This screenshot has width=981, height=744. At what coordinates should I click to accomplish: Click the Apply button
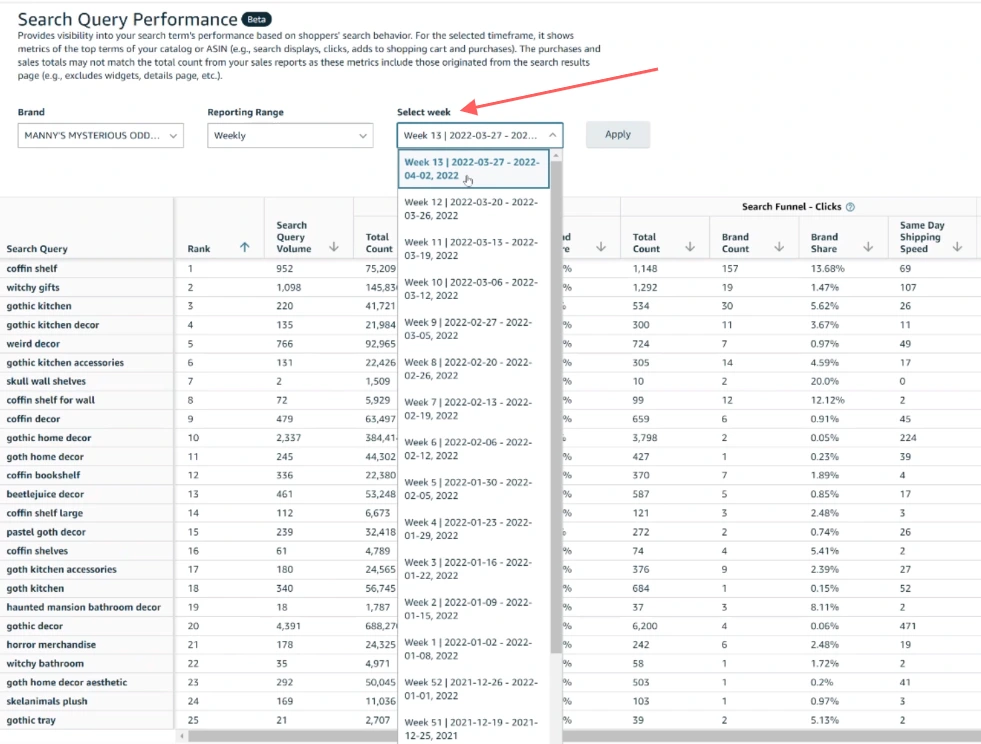(x=617, y=135)
